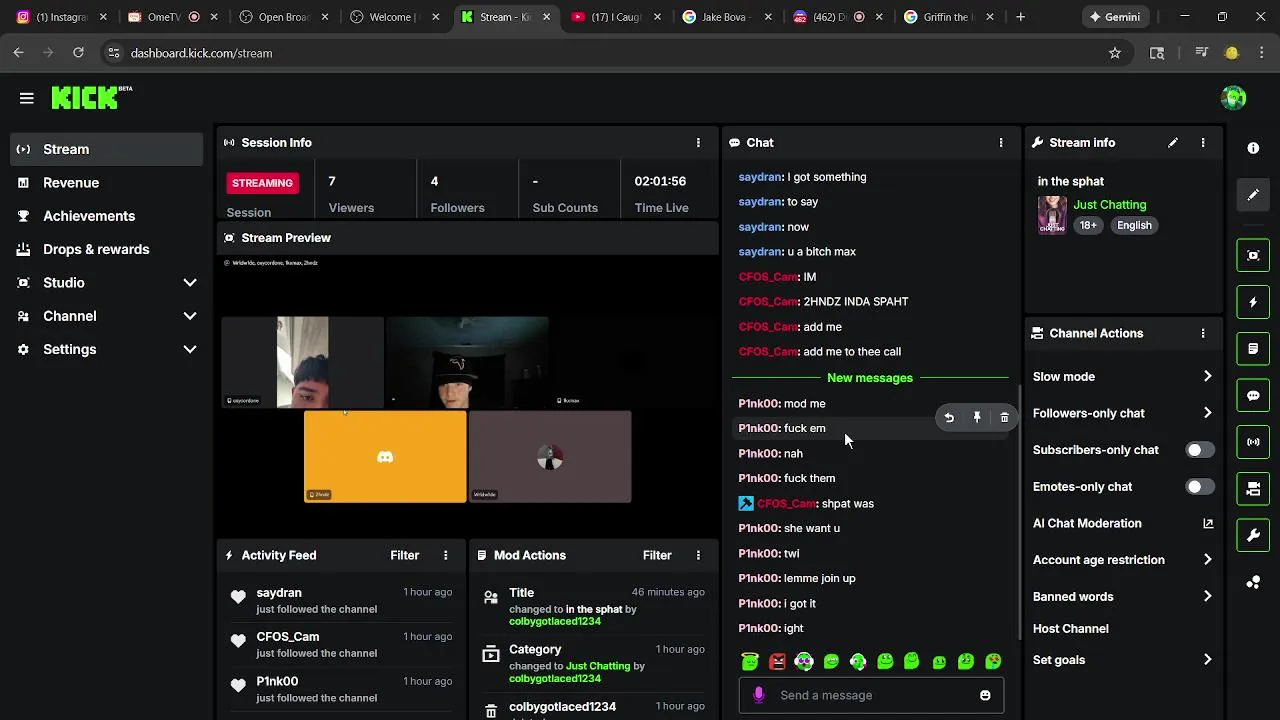Click the pencil edit icon in right rail
Viewport: 1280px width, 720px height.
coord(1253,195)
